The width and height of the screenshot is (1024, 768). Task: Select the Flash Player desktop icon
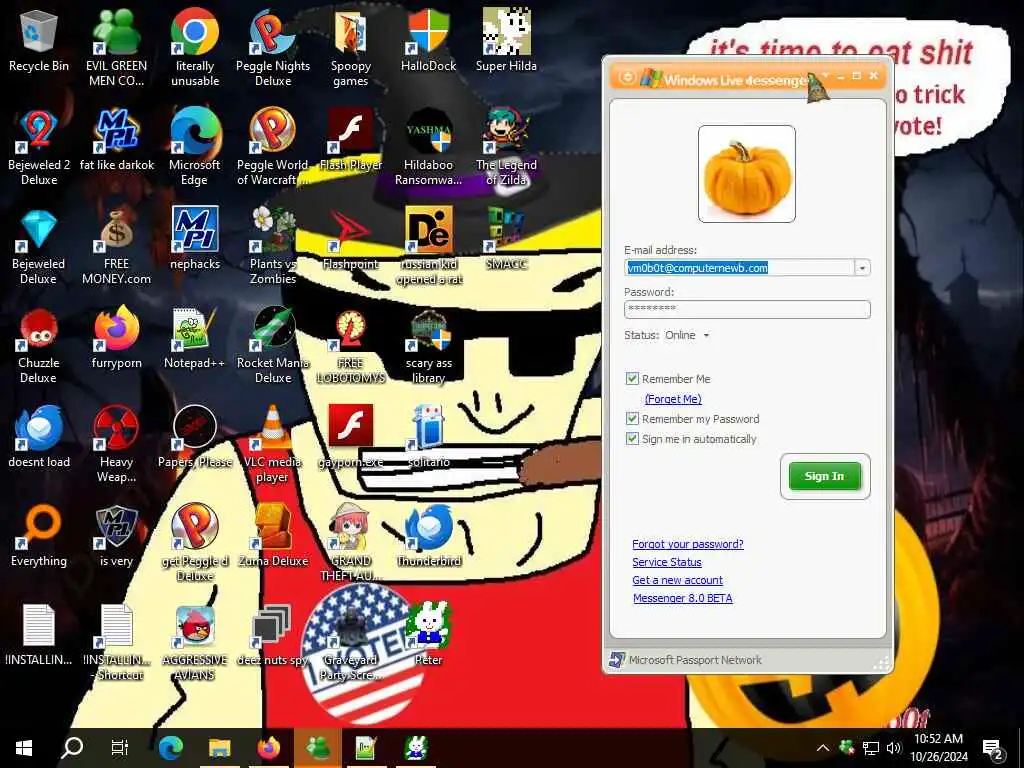click(x=351, y=141)
